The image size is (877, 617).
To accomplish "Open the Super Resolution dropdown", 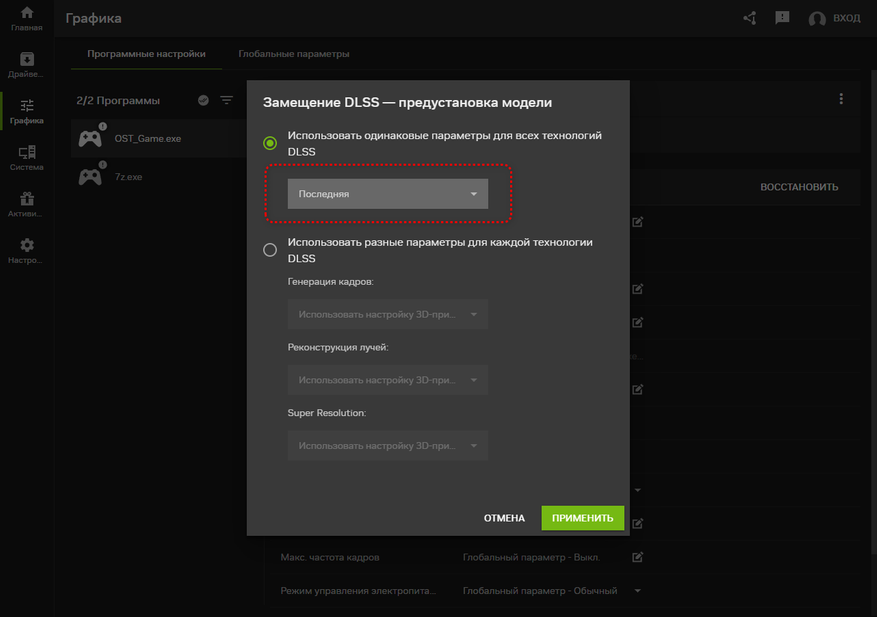I will [388, 446].
